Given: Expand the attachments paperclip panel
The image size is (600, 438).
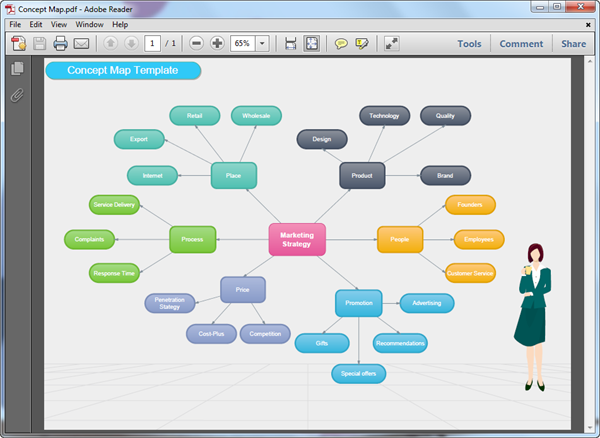Looking at the screenshot, I should point(17,95).
